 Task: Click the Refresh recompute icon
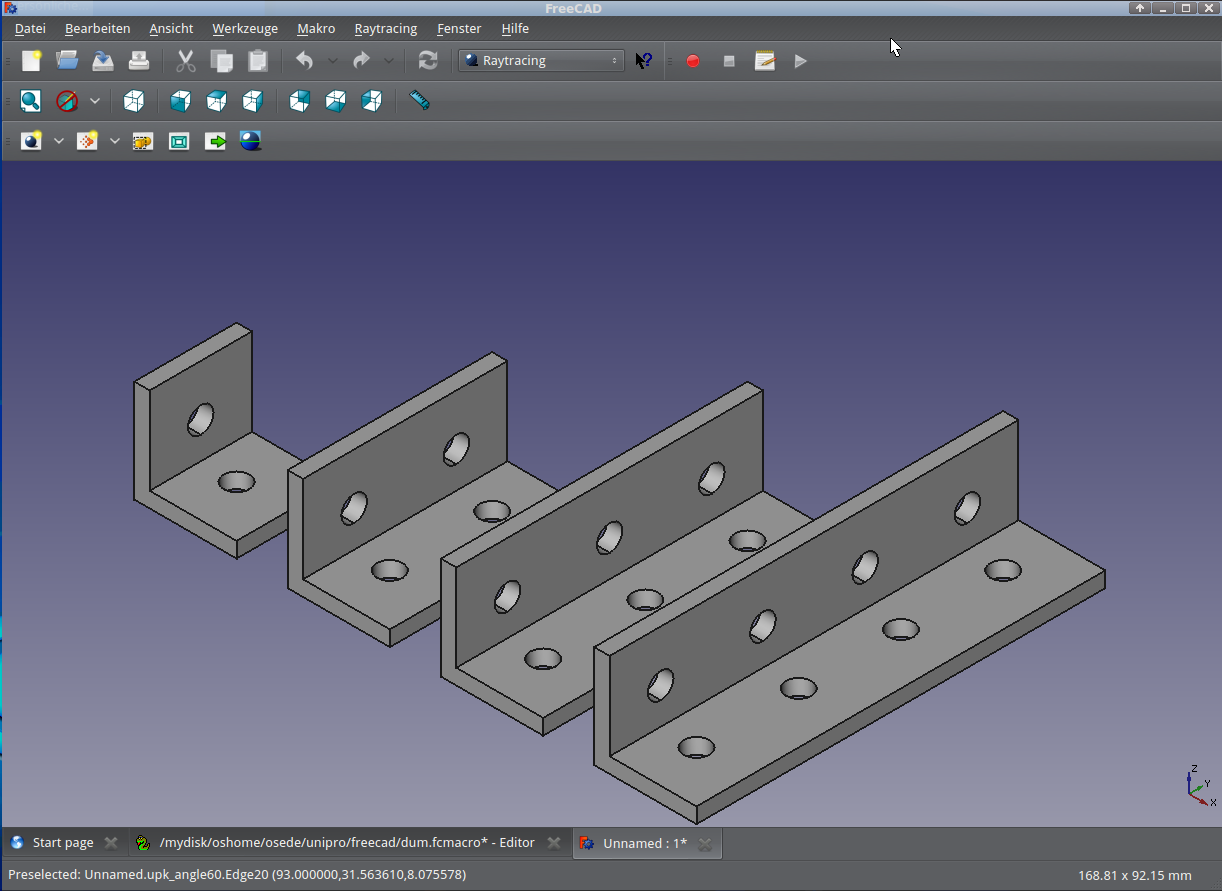pyautogui.click(x=428, y=61)
